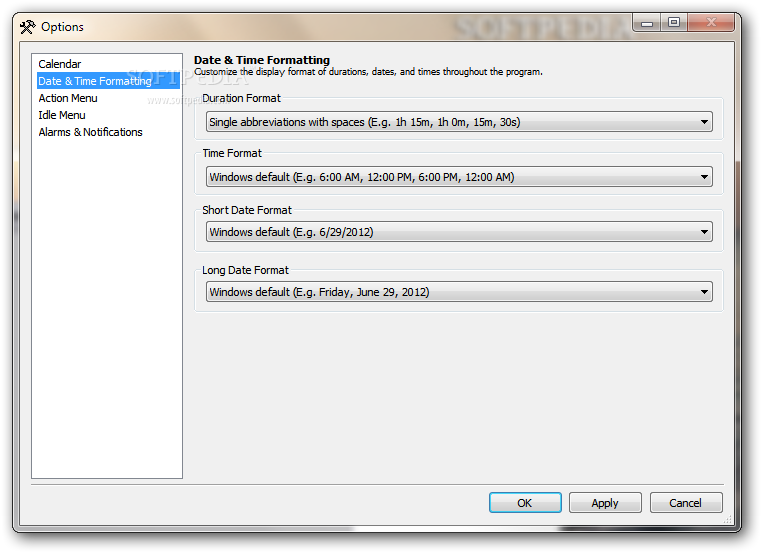The width and height of the screenshot is (762, 553).
Task: Click the 'Customize the display format' description text
Action: pyautogui.click(x=368, y=72)
